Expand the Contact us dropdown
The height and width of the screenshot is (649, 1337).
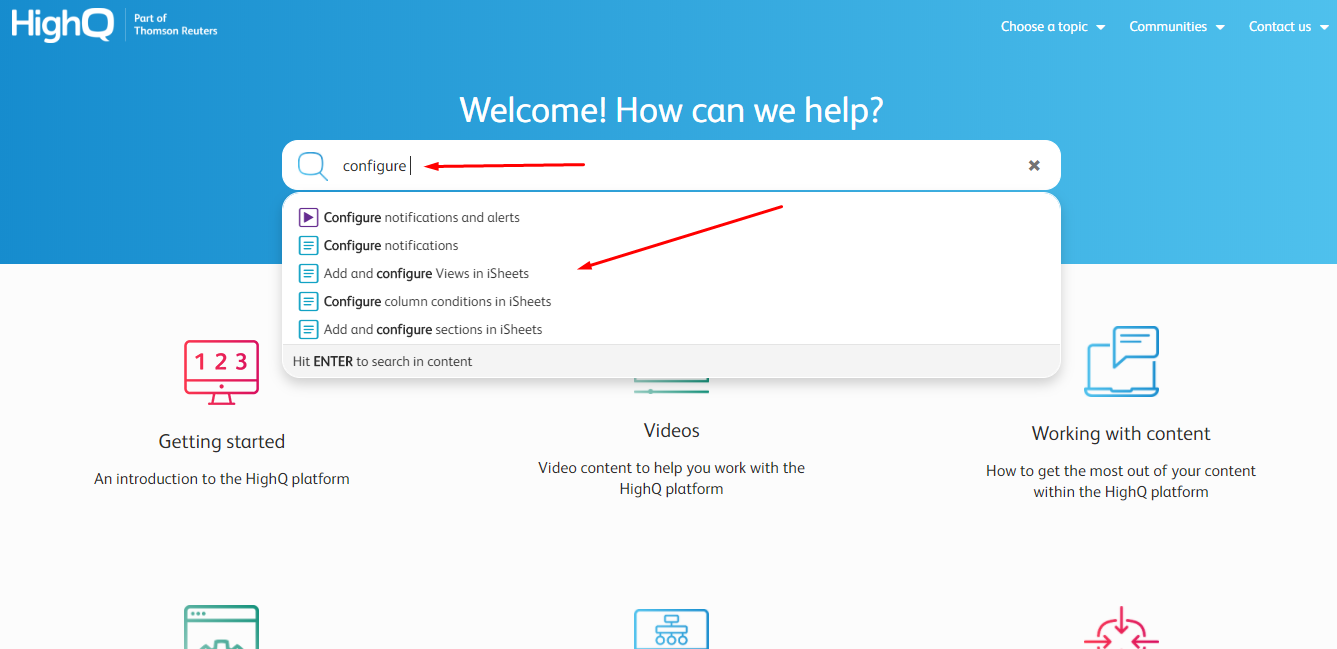tap(1287, 27)
